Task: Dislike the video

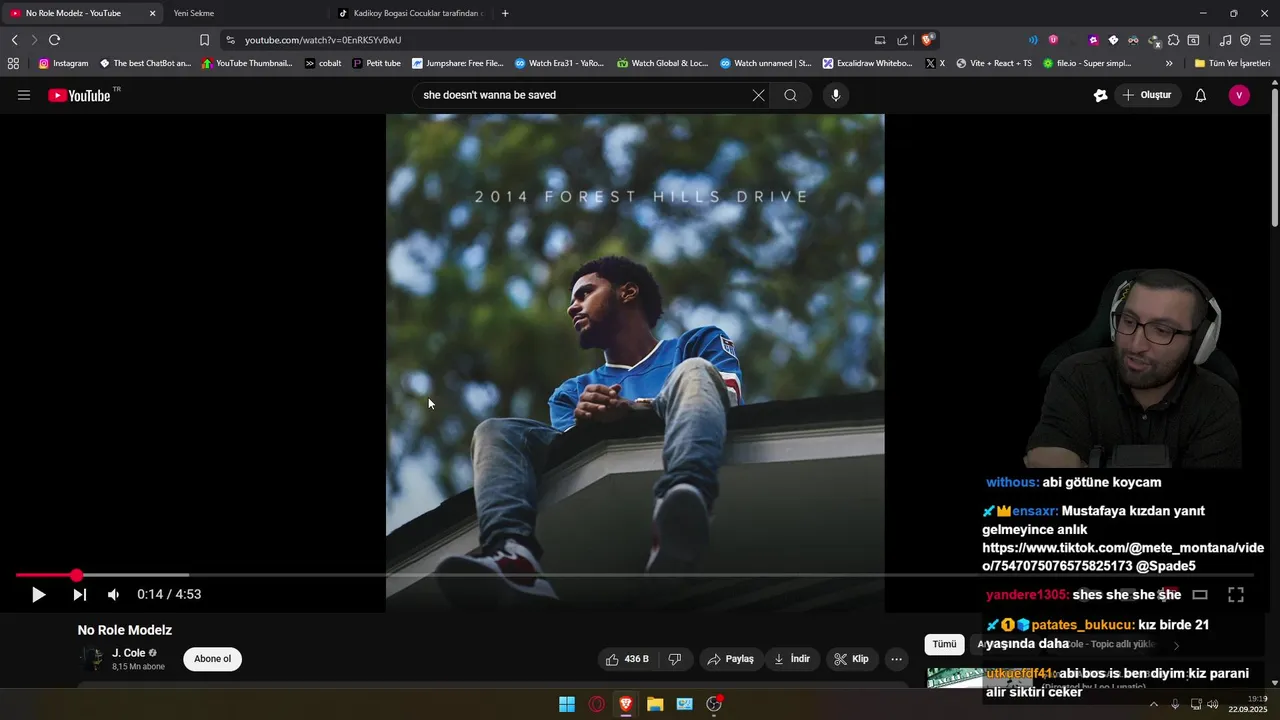Action: click(x=675, y=659)
